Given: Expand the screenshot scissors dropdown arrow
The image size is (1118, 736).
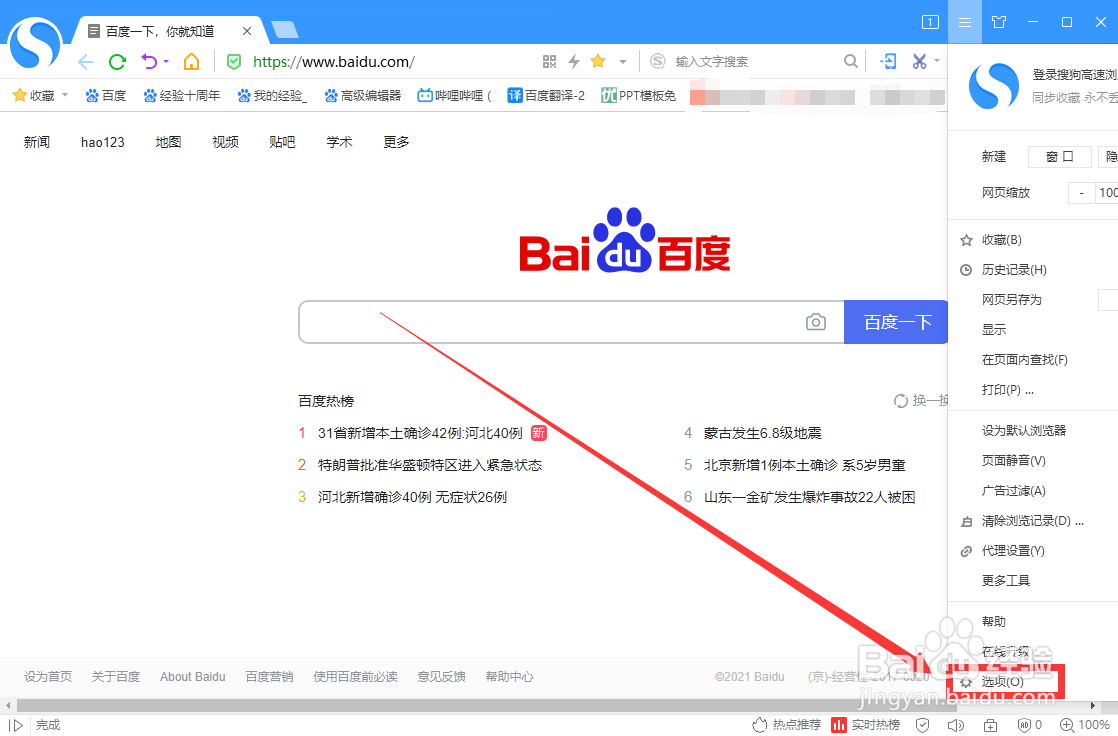Looking at the screenshot, I should [937, 61].
